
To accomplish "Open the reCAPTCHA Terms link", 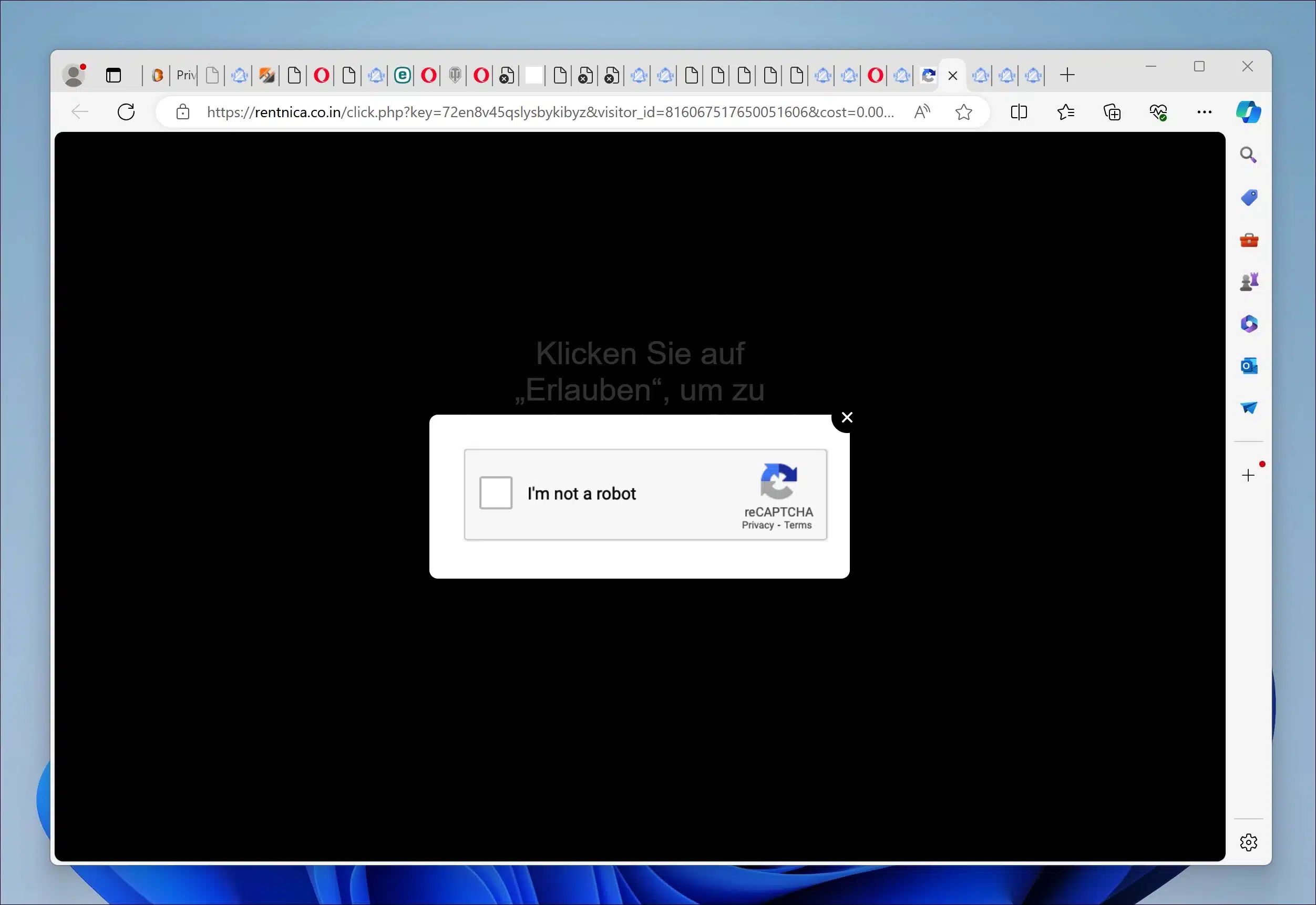I will pyautogui.click(x=798, y=525).
